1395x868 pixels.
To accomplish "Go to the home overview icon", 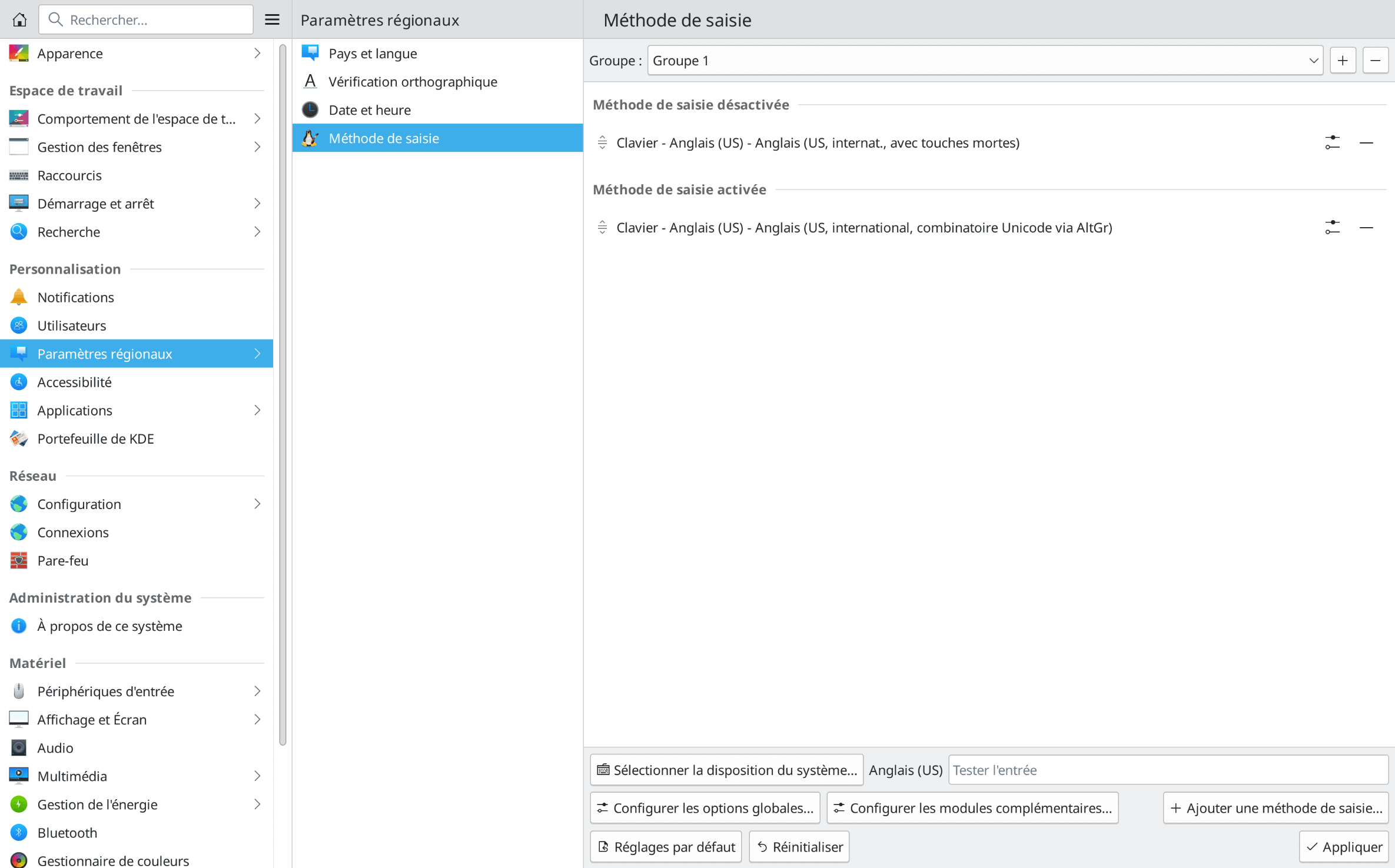I will point(19,19).
